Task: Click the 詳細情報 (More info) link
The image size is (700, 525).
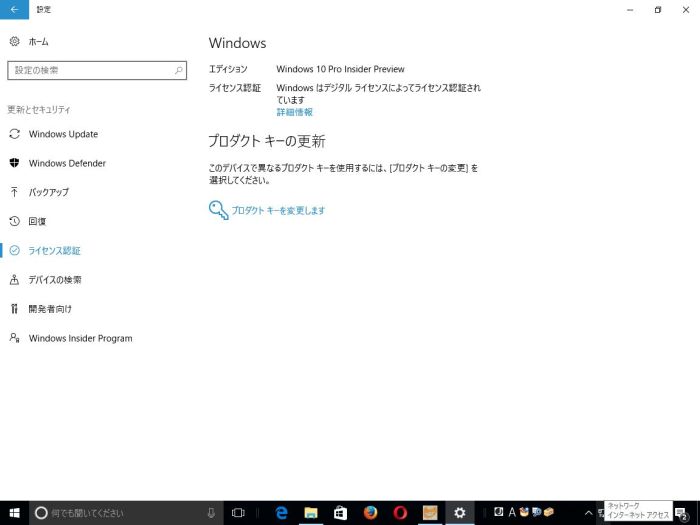Action: tap(294, 112)
